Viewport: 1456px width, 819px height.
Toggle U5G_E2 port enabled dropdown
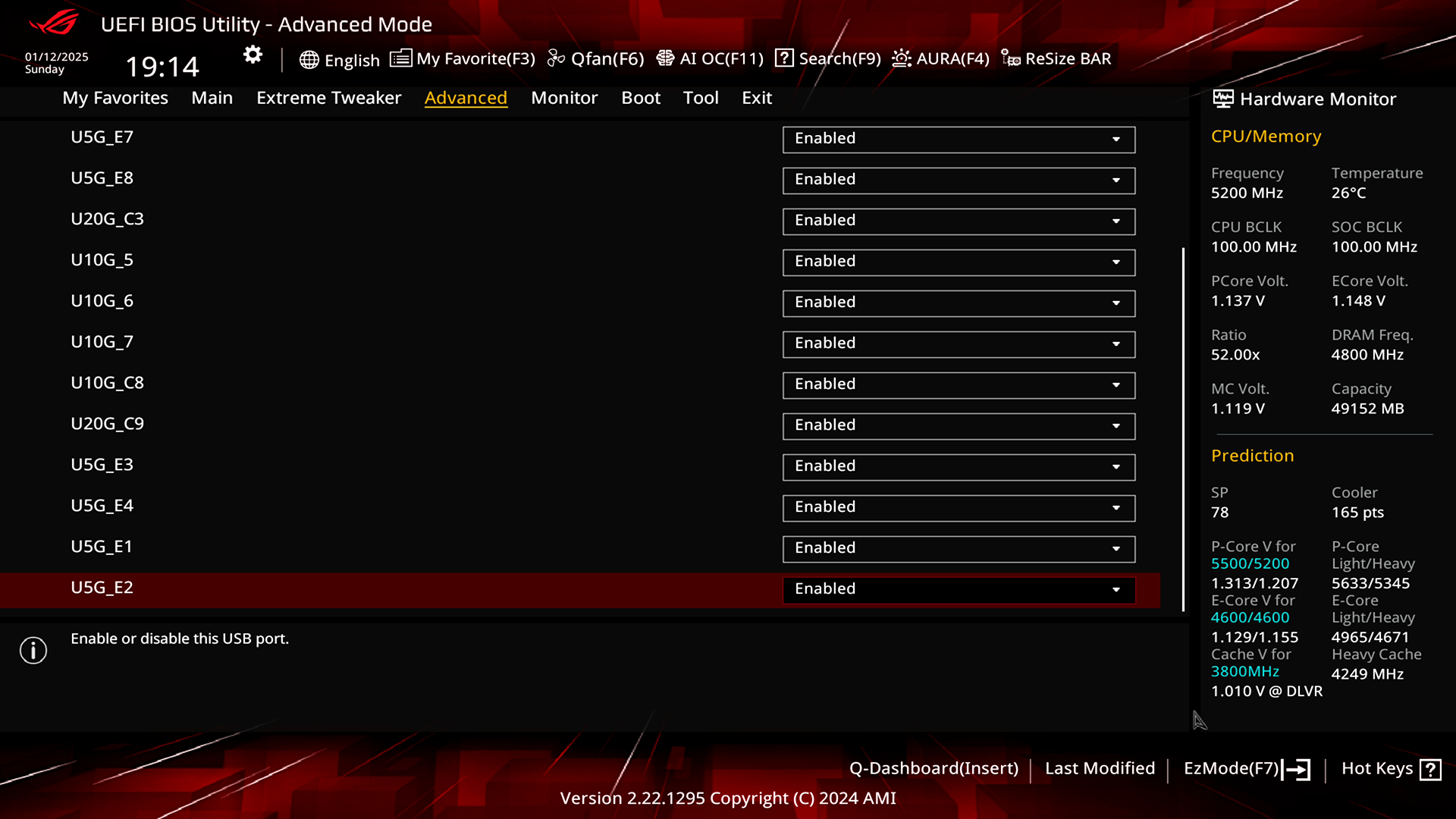coord(1116,589)
